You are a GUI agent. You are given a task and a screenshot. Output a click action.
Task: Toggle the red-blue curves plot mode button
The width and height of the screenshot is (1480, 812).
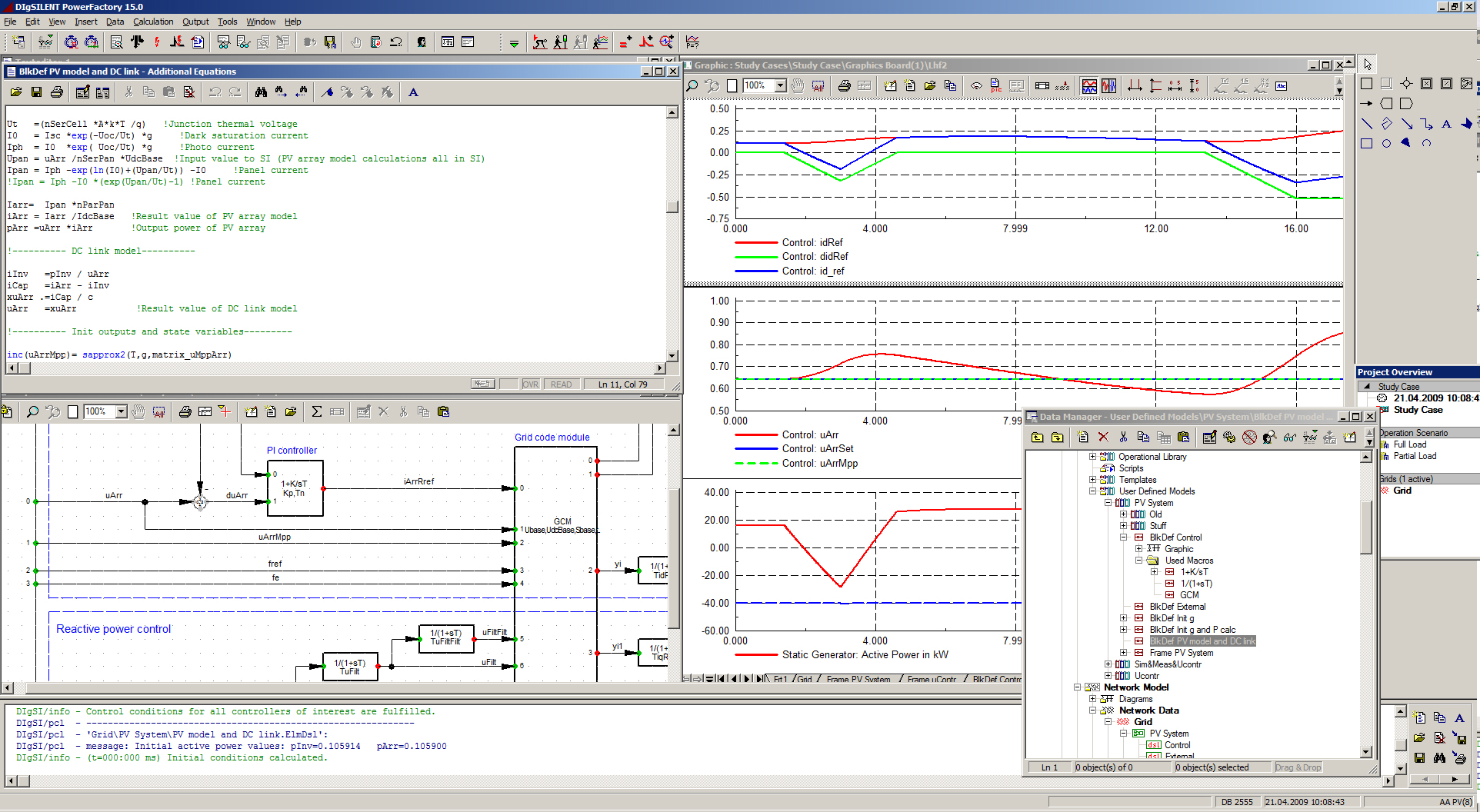click(x=1089, y=85)
